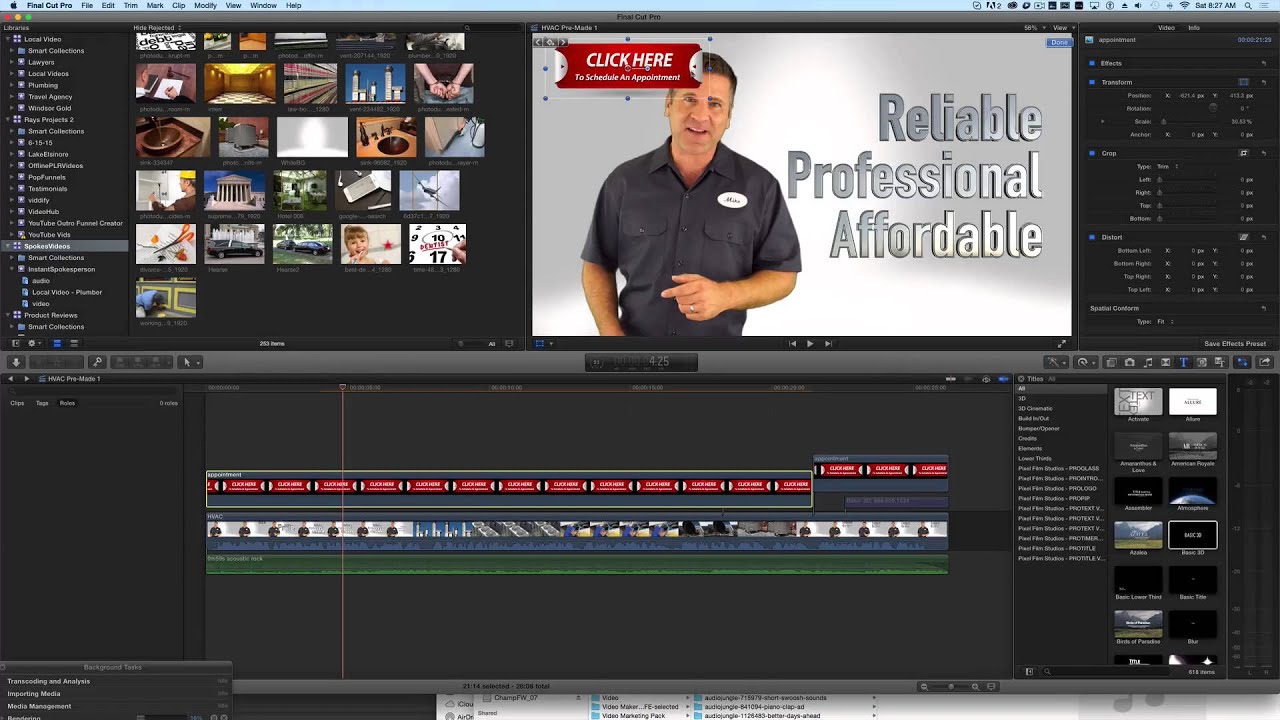Show Distort onscreen controls icon
Image resolution: width=1280 pixels, height=720 pixels.
[1244, 237]
